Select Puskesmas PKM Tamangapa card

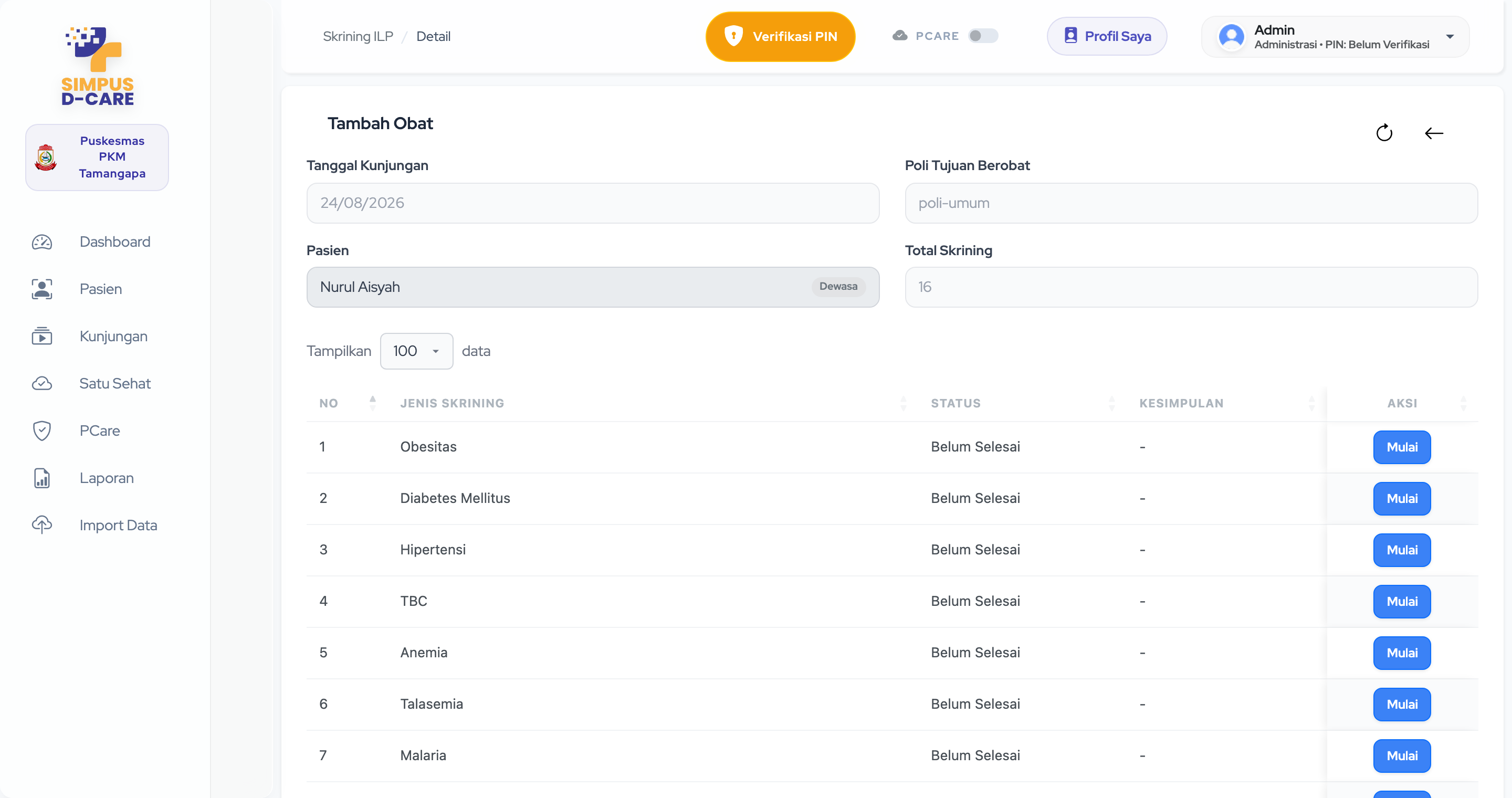pyautogui.click(x=97, y=157)
